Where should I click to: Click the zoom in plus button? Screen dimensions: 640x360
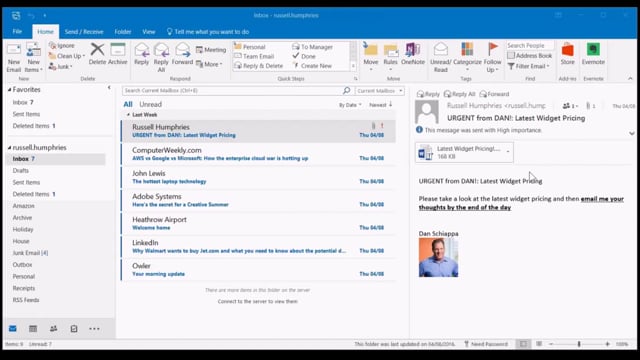(x=607, y=344)
